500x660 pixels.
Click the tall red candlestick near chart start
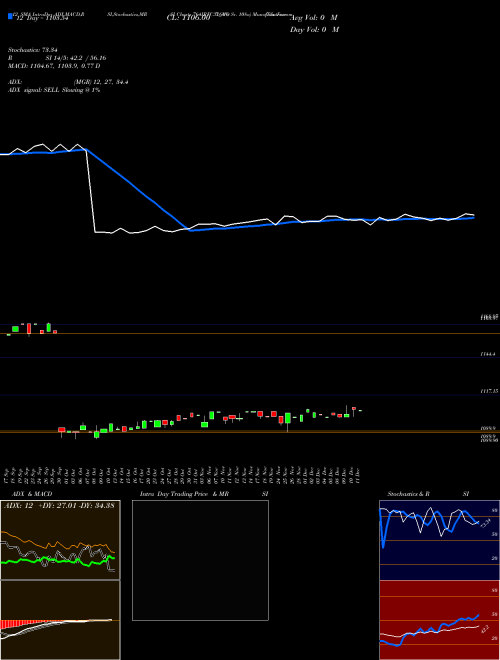click(x=29, y=330)
